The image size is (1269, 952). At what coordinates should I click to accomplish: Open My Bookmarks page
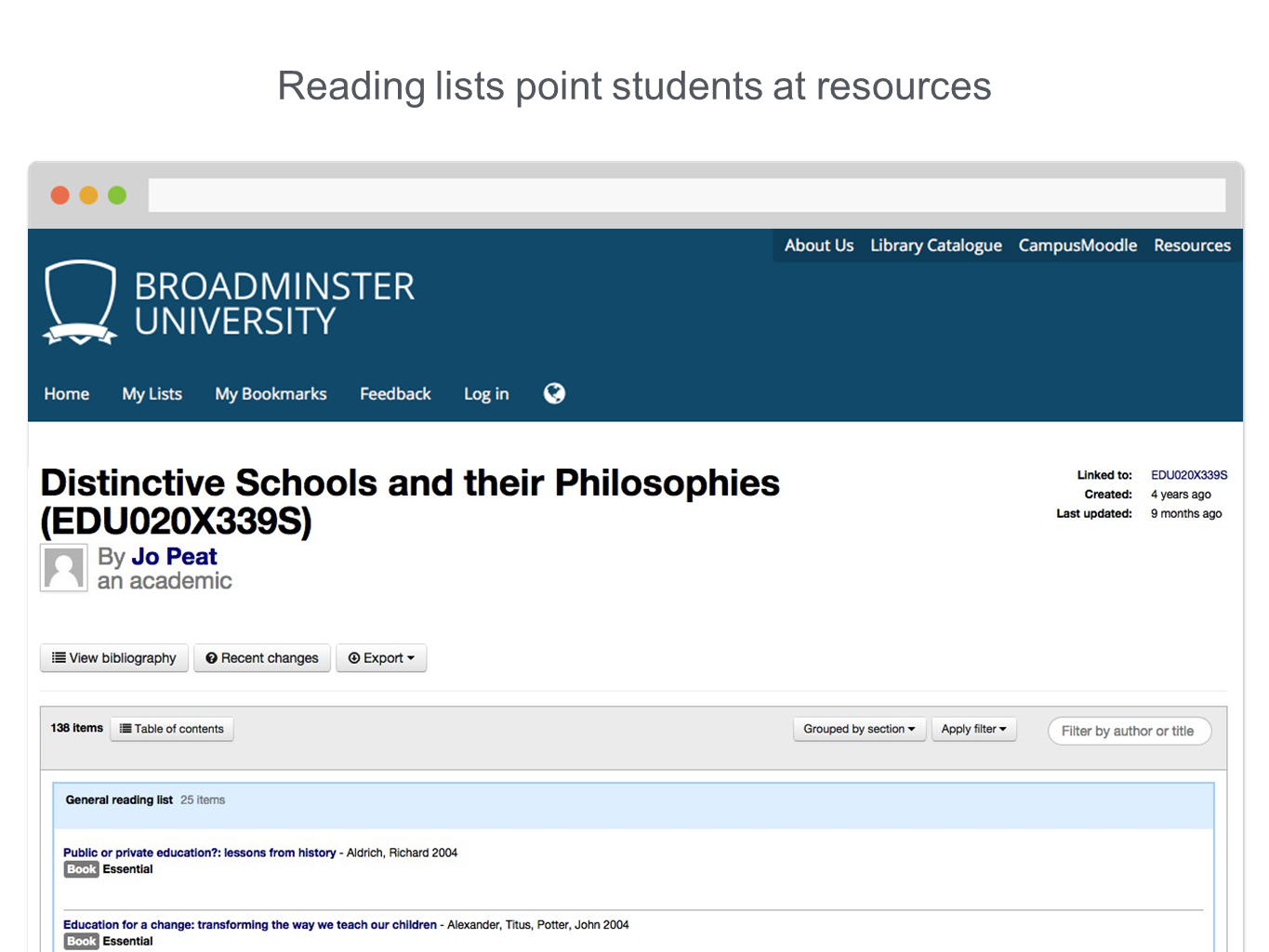pyautogui.click(x=271, y=394)
